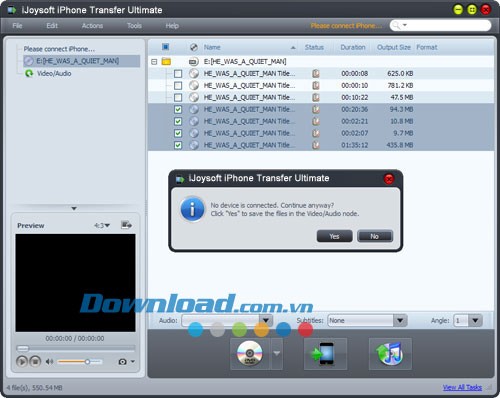Click disc icon of the 00:02:21 title
The height and width of the screenshot is (398, 500).
click(x=194, y=121)
